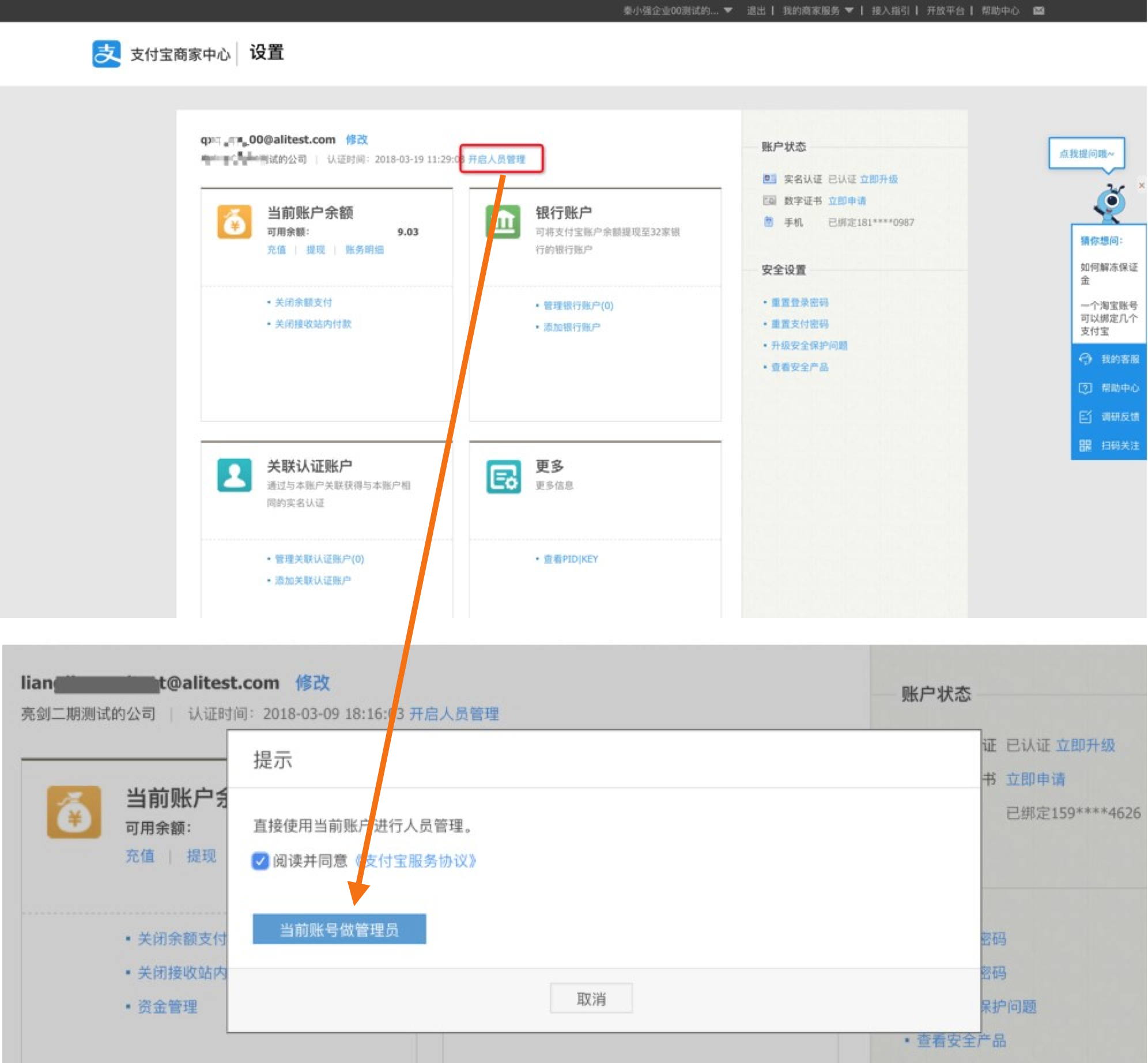Click 充值 link in dimmed lower page
The width and height of the screenshot is (1148, 1063).
[140, 856]
